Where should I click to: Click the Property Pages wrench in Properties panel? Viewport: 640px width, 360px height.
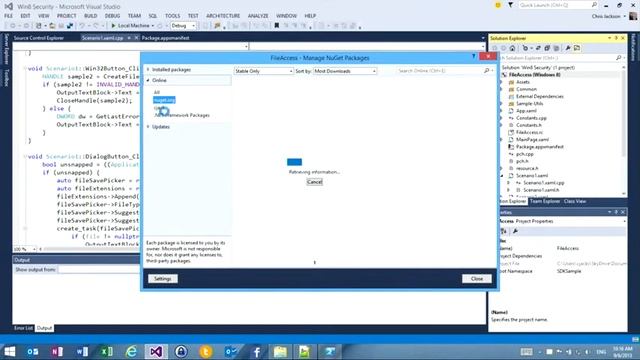pyautogui.click(x=516, y=231)
